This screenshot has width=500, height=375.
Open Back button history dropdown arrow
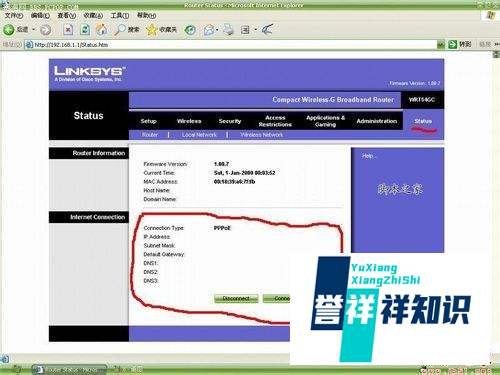(34, 30)
